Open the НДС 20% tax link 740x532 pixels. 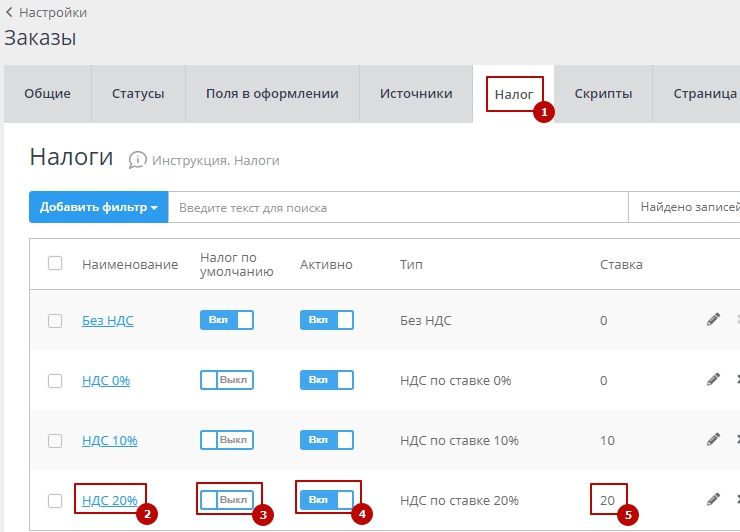coord(109,500)
